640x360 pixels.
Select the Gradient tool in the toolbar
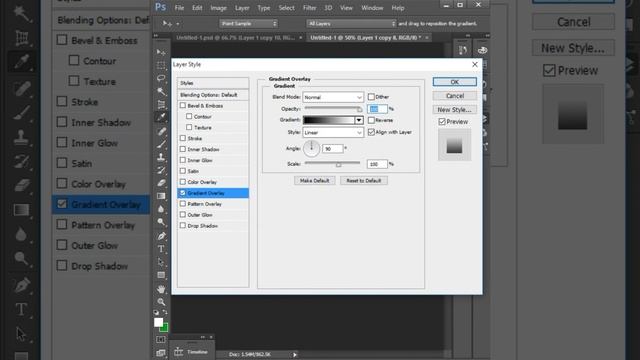click(x=161, y=196)
